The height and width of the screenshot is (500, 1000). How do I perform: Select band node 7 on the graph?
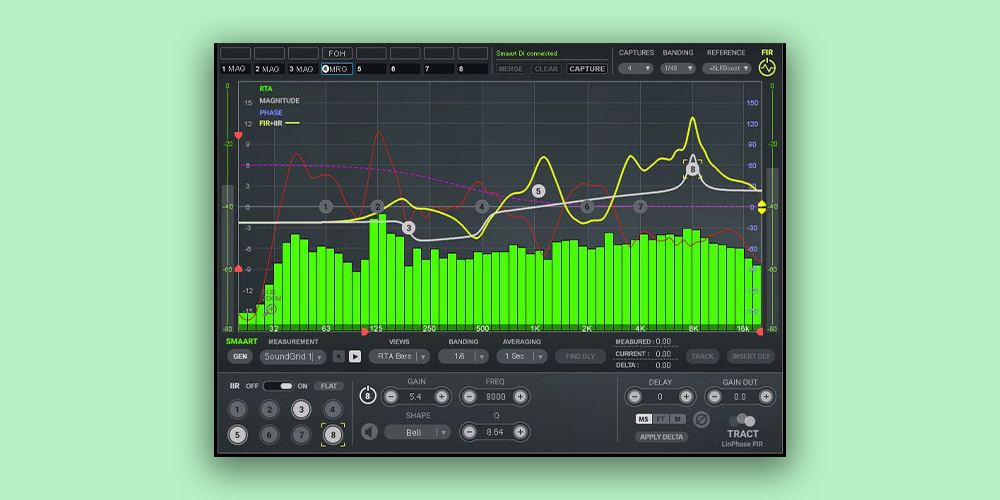coord(640,207)
